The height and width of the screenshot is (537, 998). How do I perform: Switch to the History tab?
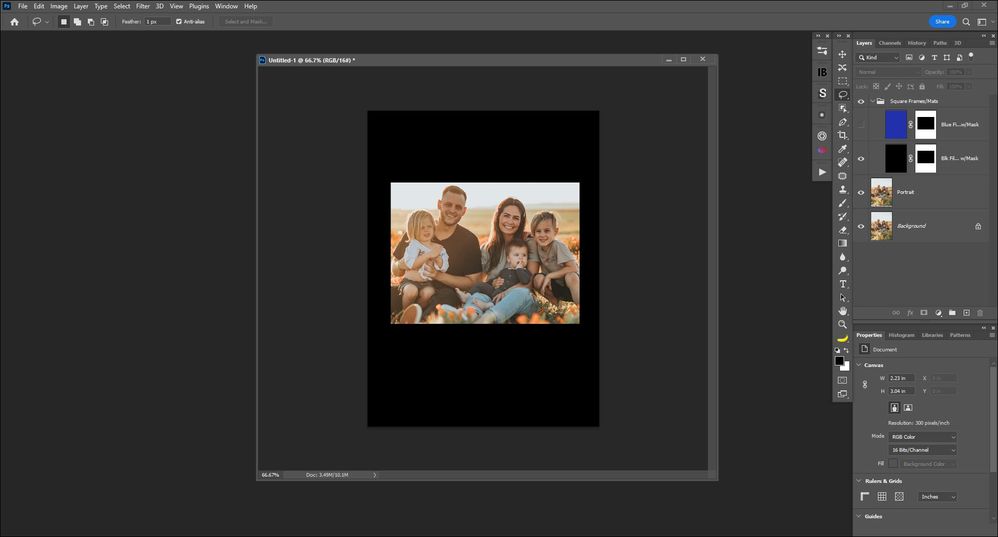(x=917, y=43)
